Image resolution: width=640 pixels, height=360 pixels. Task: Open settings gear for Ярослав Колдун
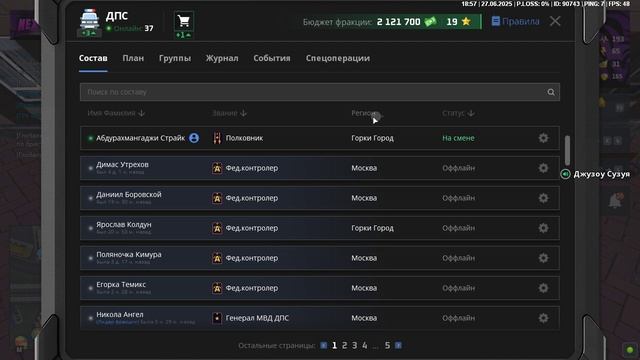click(x=543, y=228)
